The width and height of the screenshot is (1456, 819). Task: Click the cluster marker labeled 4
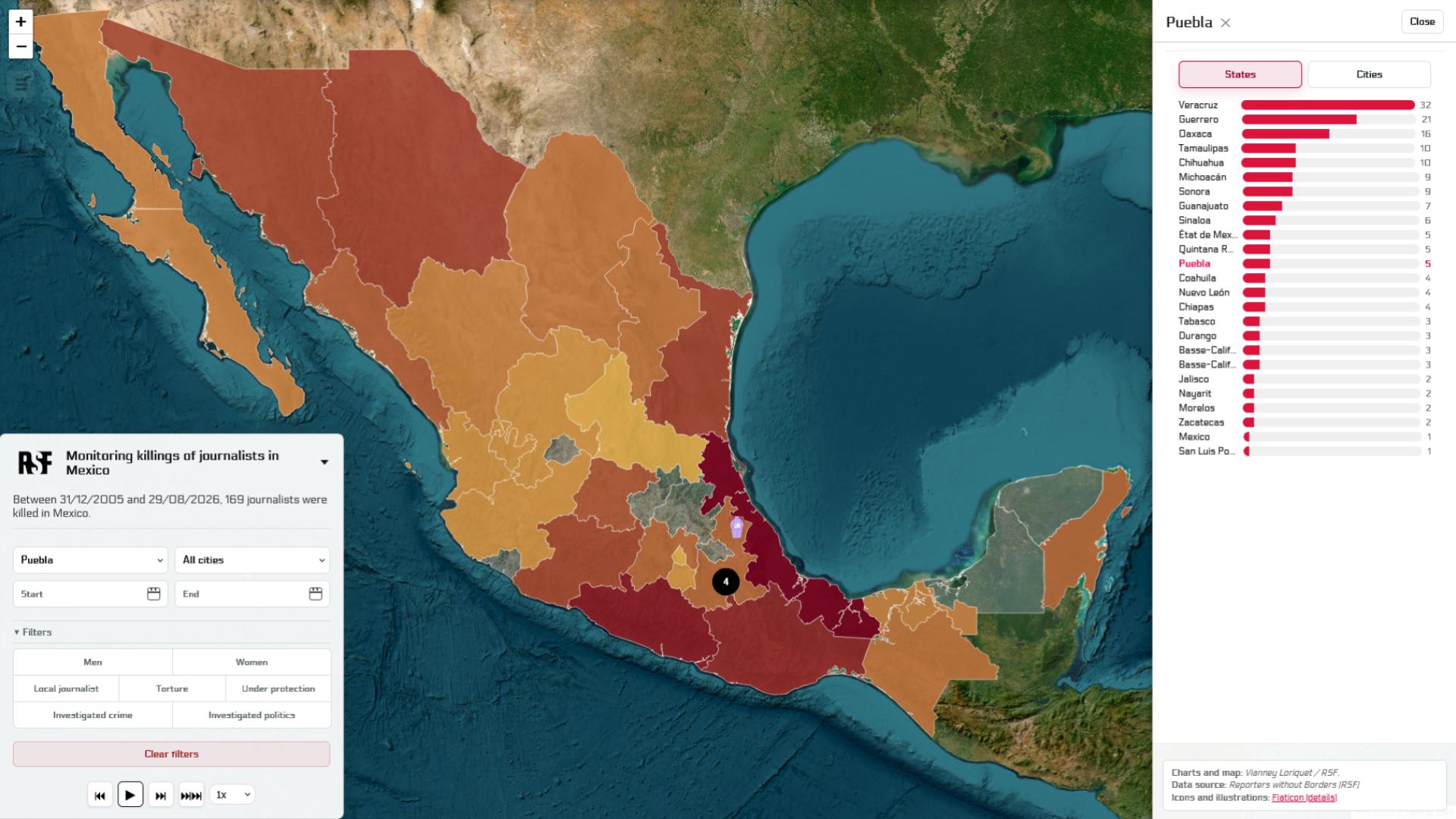[726, 582]
